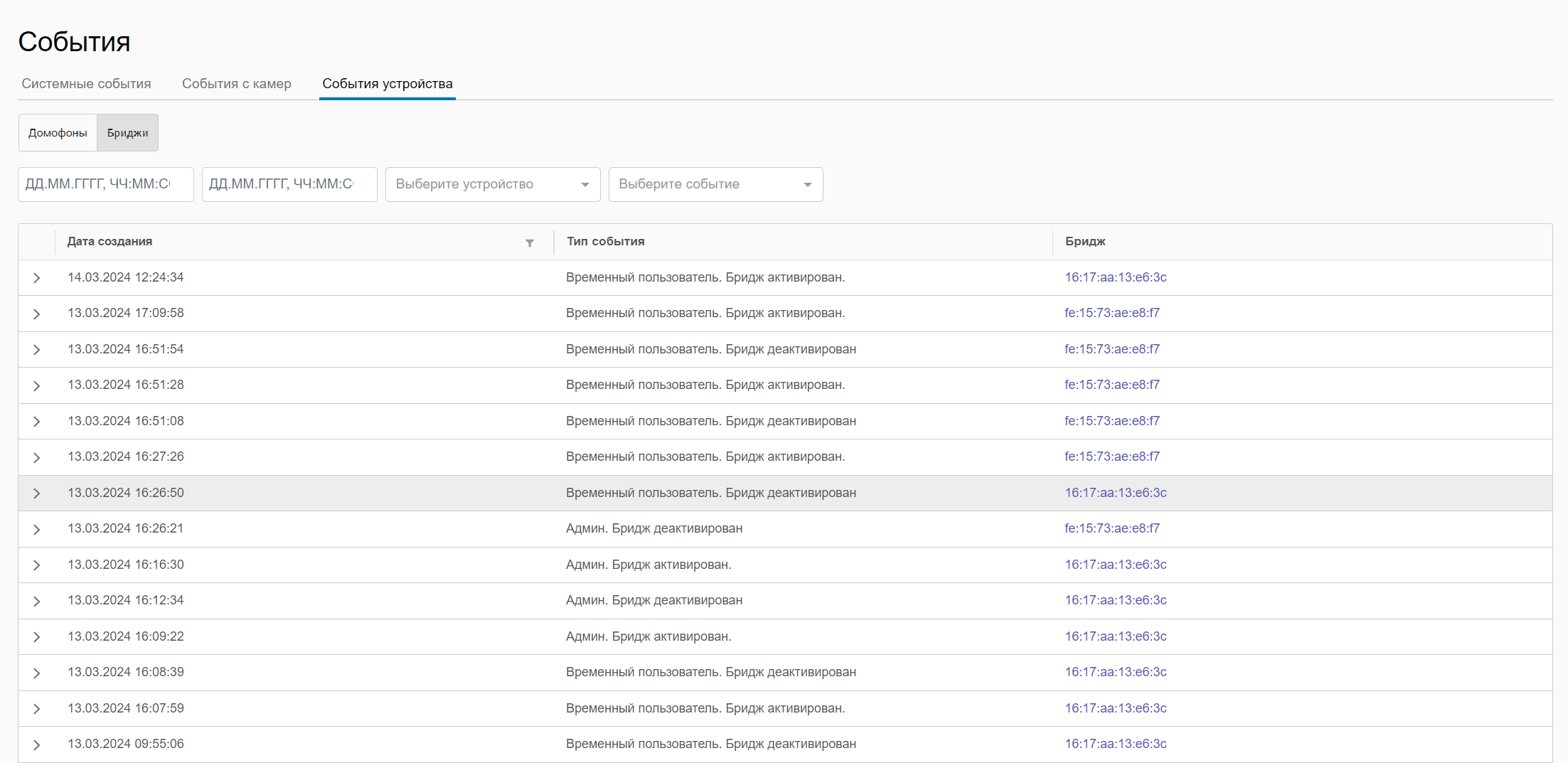Image resolution: width=1568 pixels, height=763 pixels.
Task: Expand row dated 13.03.2024 16:26:50
Action: click(36, 493)
